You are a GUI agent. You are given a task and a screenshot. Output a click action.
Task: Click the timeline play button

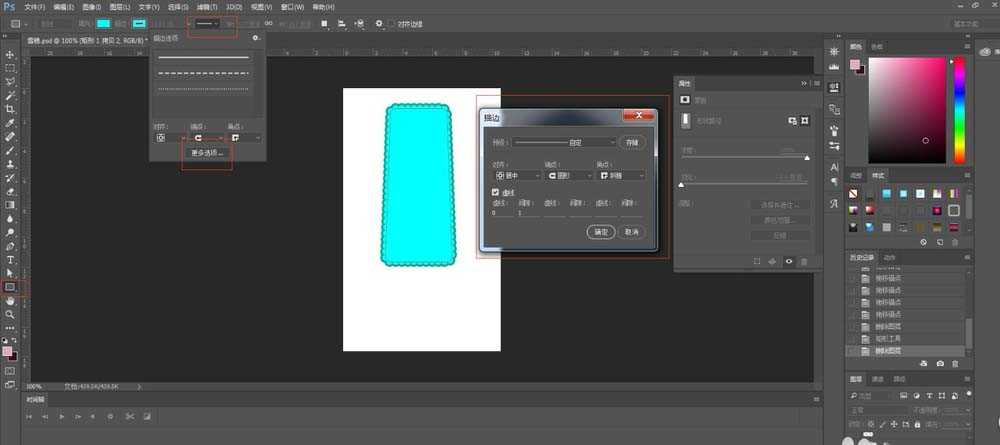pyautogui.click(x=62, y=415)
